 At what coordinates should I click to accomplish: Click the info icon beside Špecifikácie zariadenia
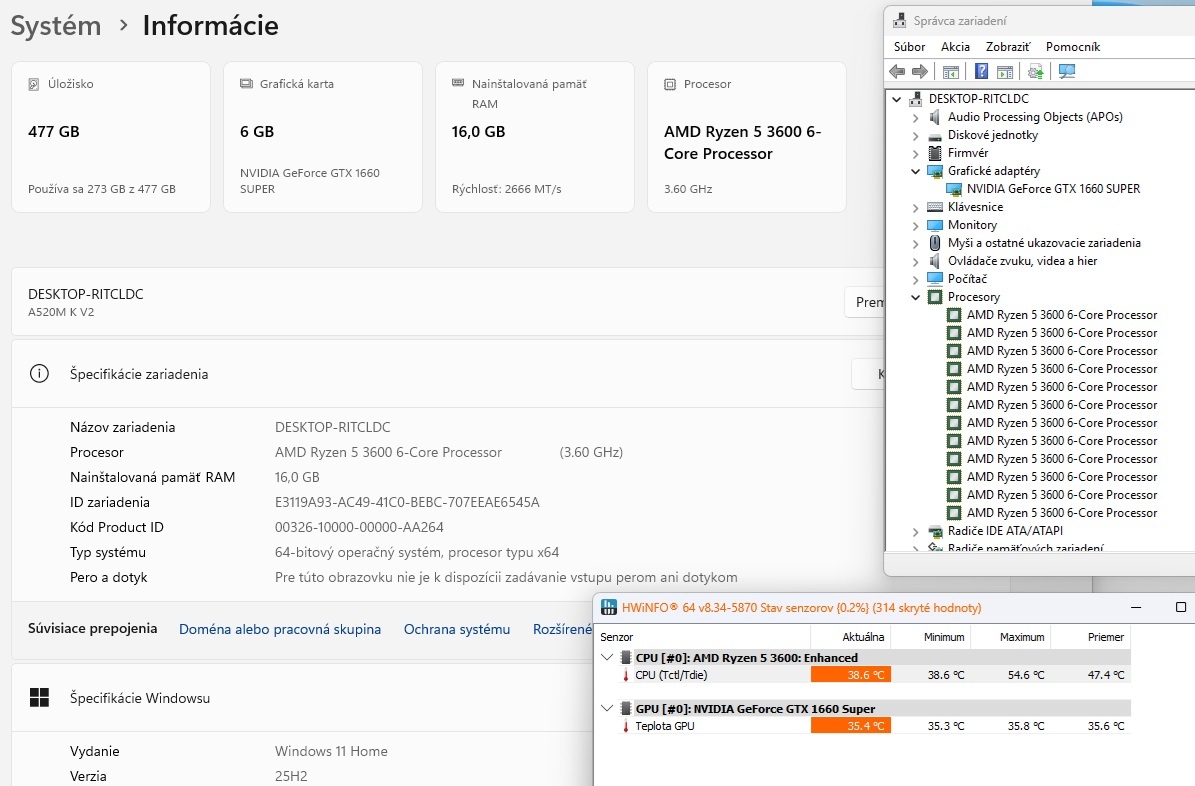(x=39, y=374)
